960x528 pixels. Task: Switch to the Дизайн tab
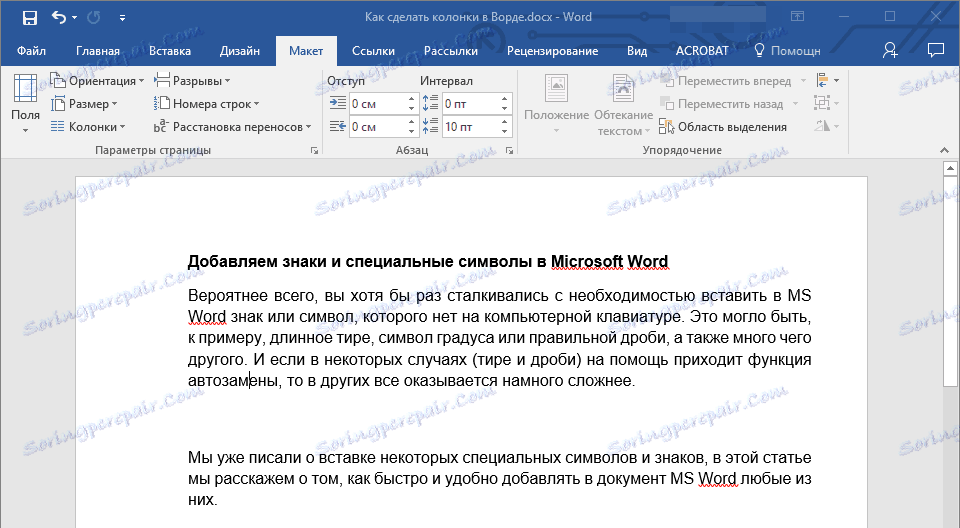[239, 51]
